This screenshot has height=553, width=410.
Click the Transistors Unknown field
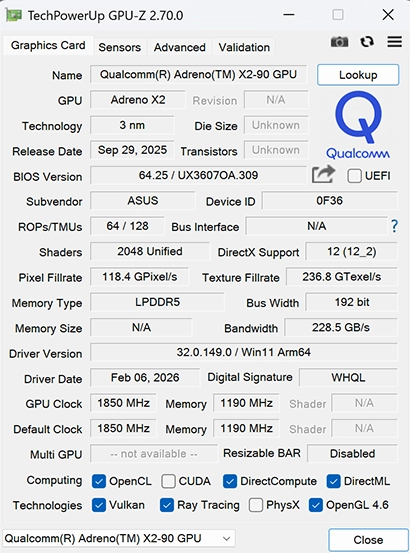coord(276,150)
